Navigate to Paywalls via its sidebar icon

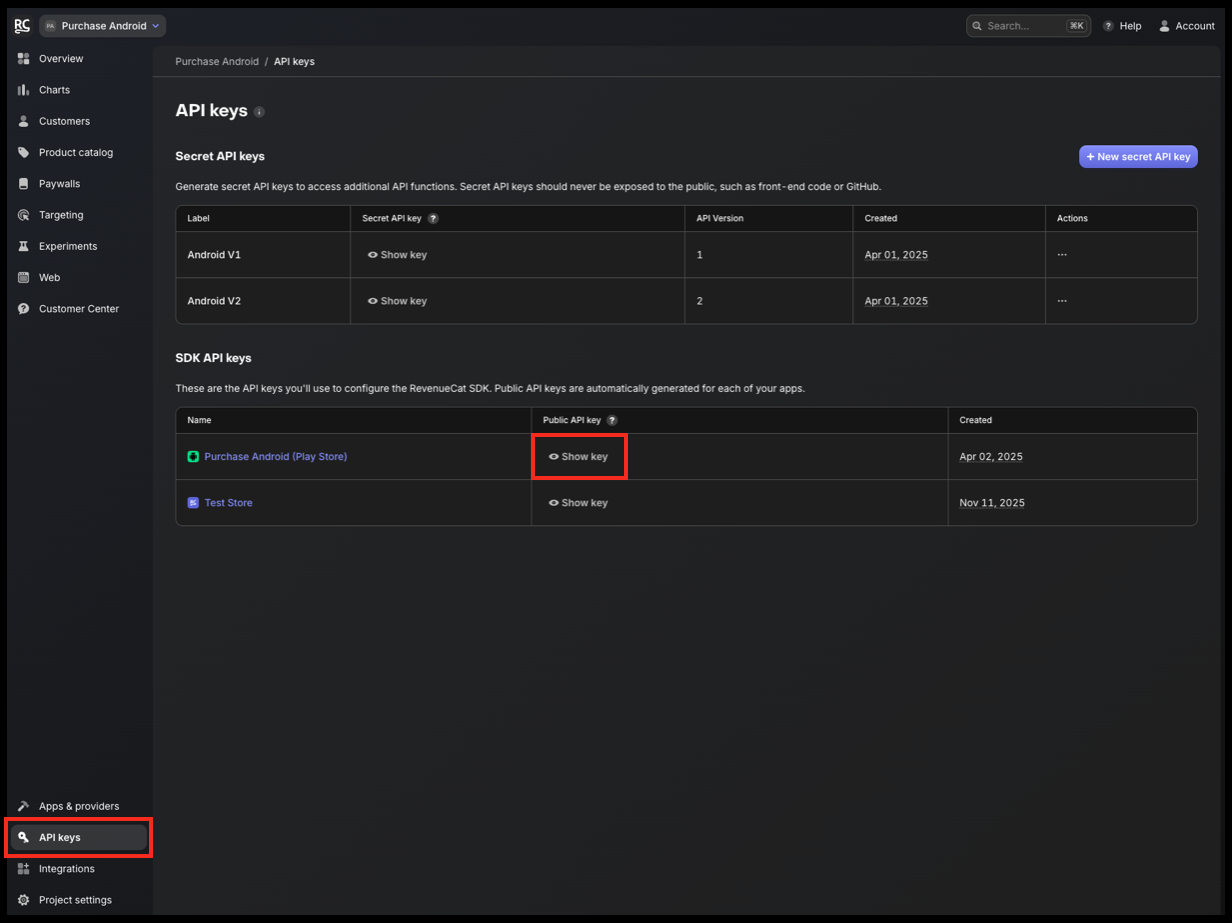tap(60, 183)
